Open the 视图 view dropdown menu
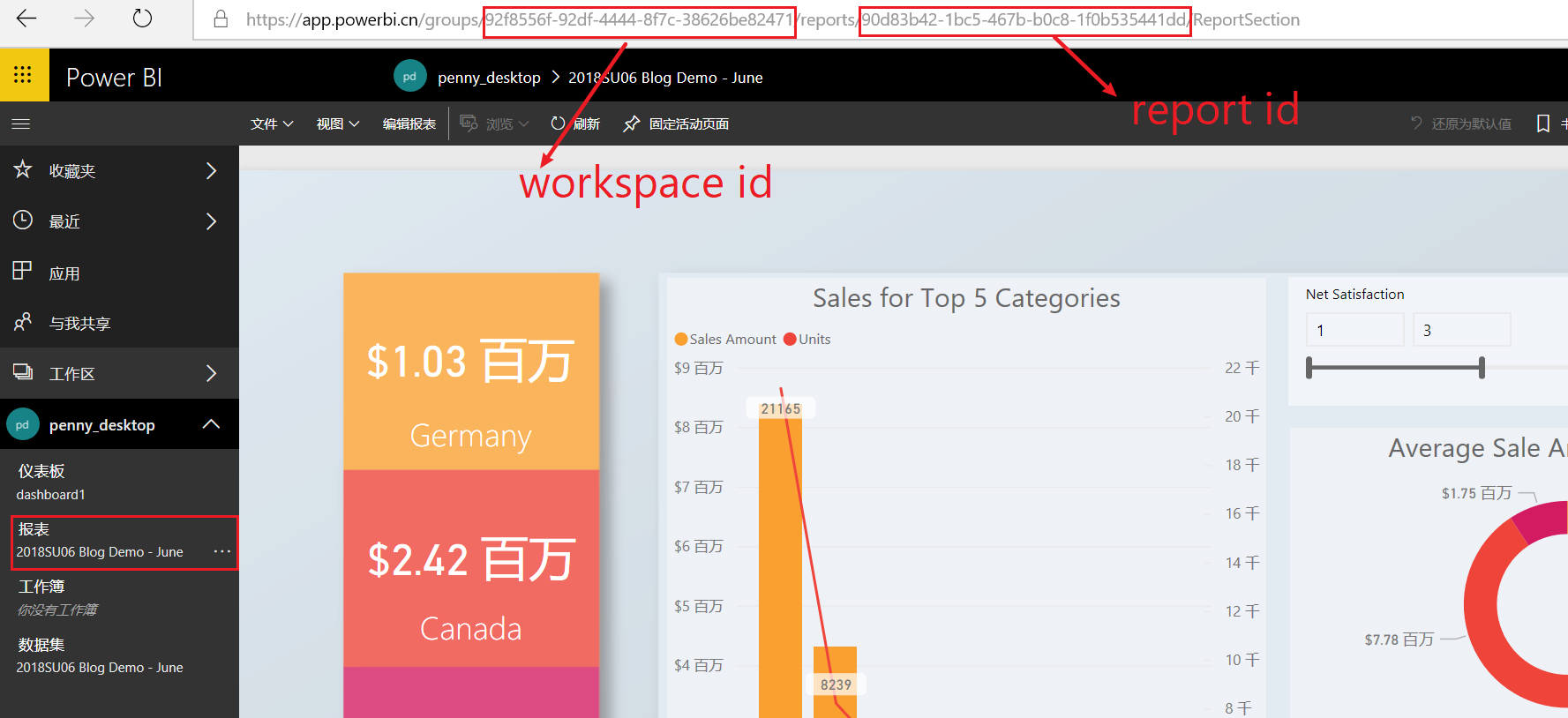The width and height of the screenshot is (1568, 718). pos(337,124)
